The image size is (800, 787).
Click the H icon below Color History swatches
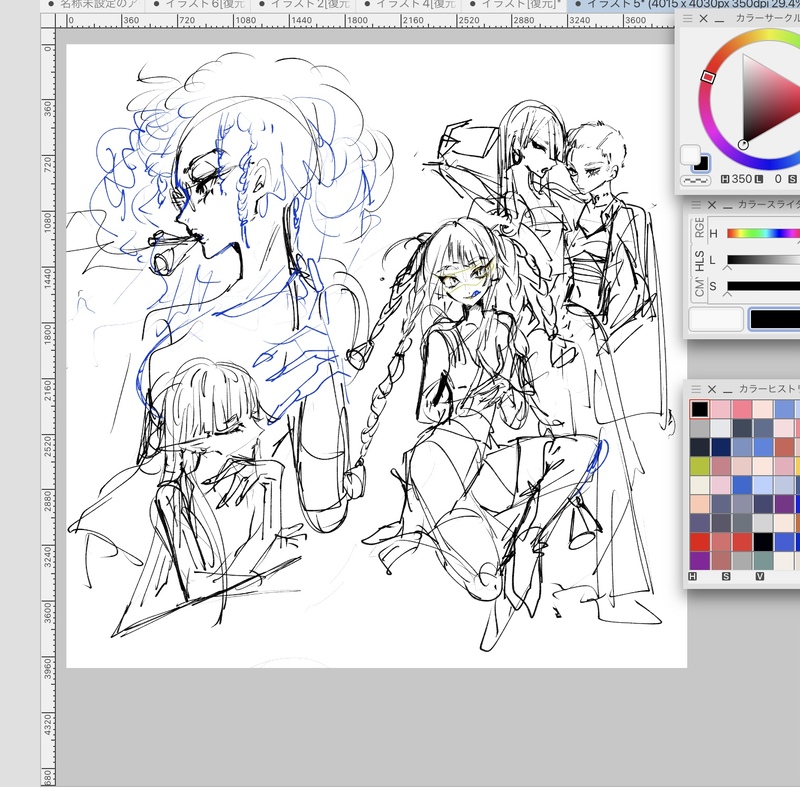692,576
